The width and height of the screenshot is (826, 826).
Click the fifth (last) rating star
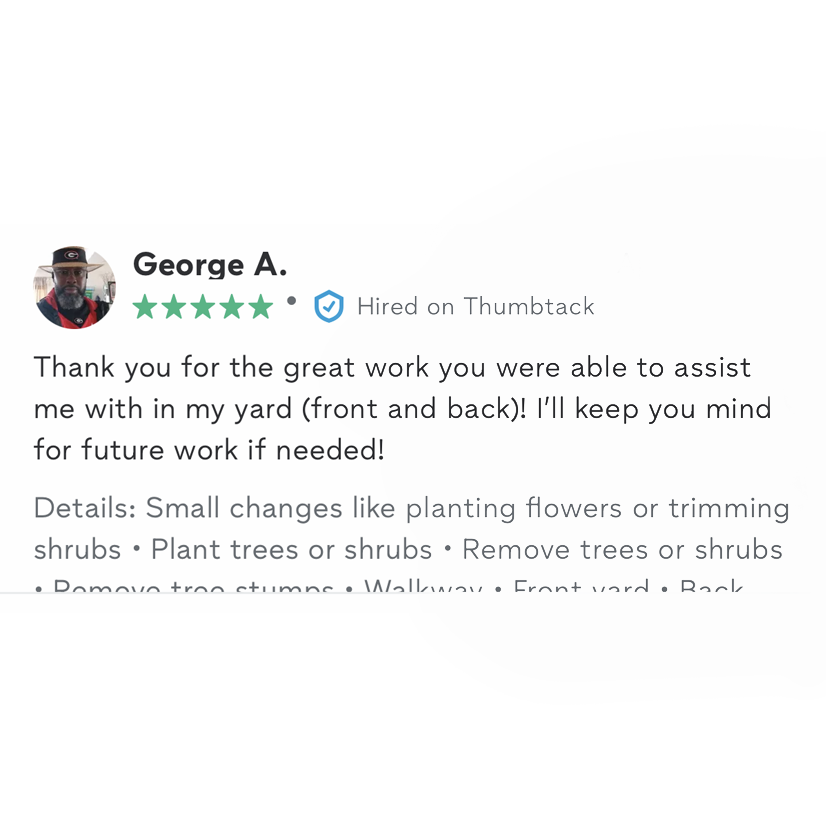[x=261, y=307]
